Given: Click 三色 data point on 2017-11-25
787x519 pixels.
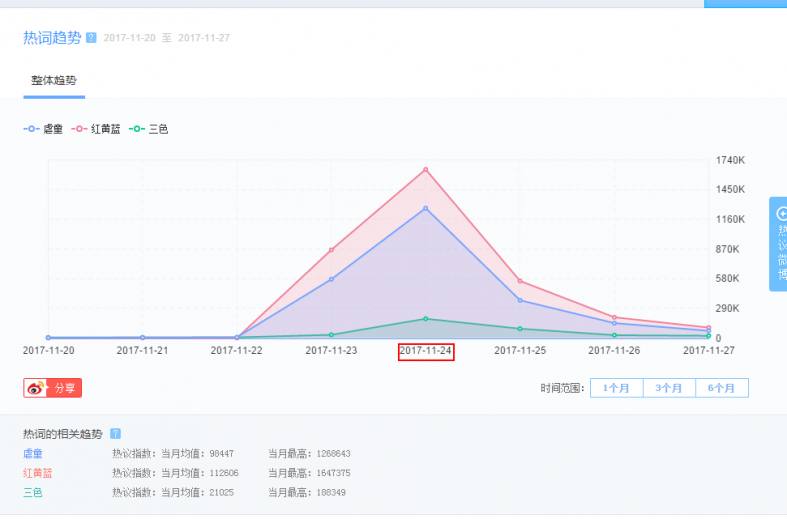Looking at the screenshot, I should point(520,329).
